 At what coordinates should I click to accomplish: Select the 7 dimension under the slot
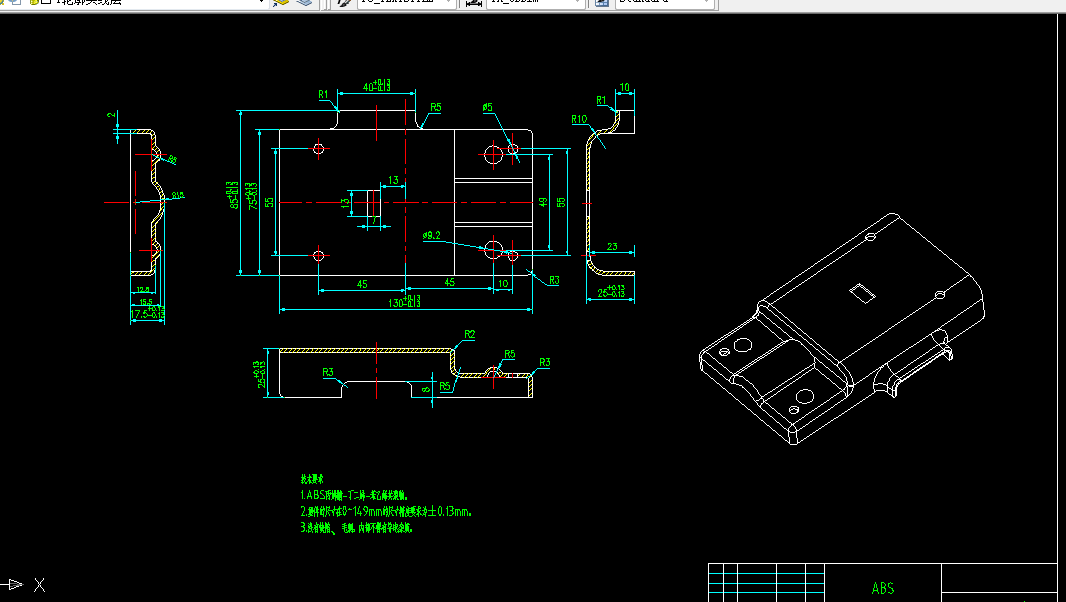tap(375, 220)
